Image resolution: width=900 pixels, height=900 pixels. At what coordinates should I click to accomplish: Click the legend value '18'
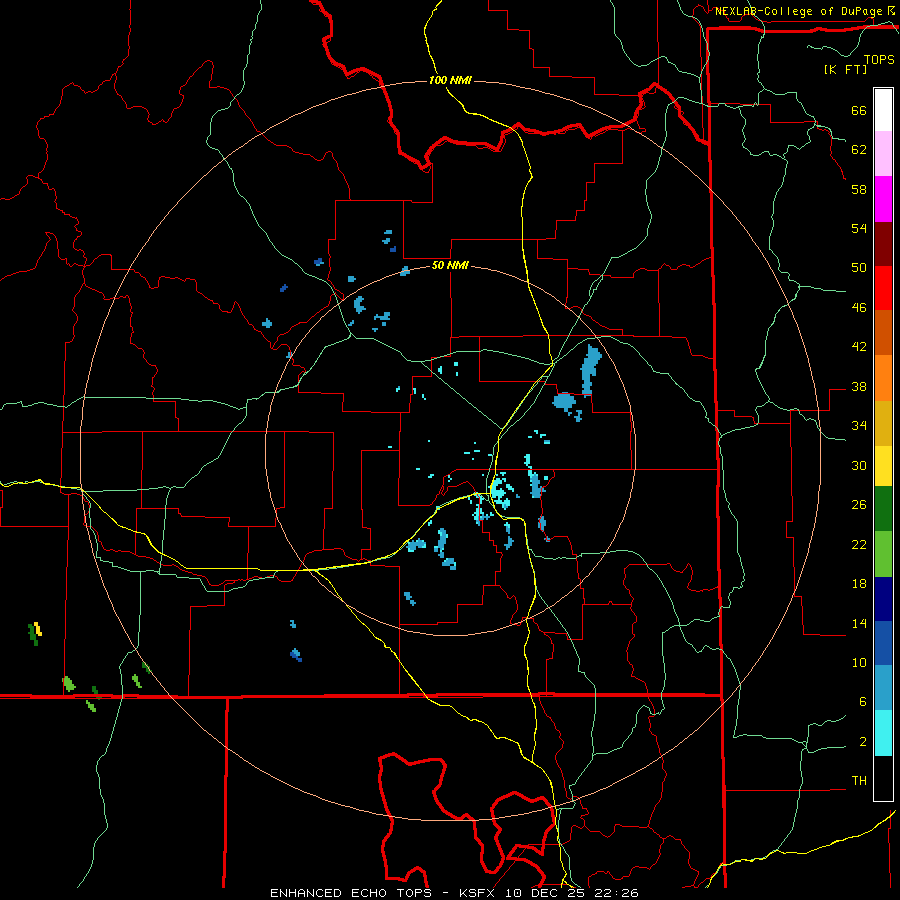[859, 584]
